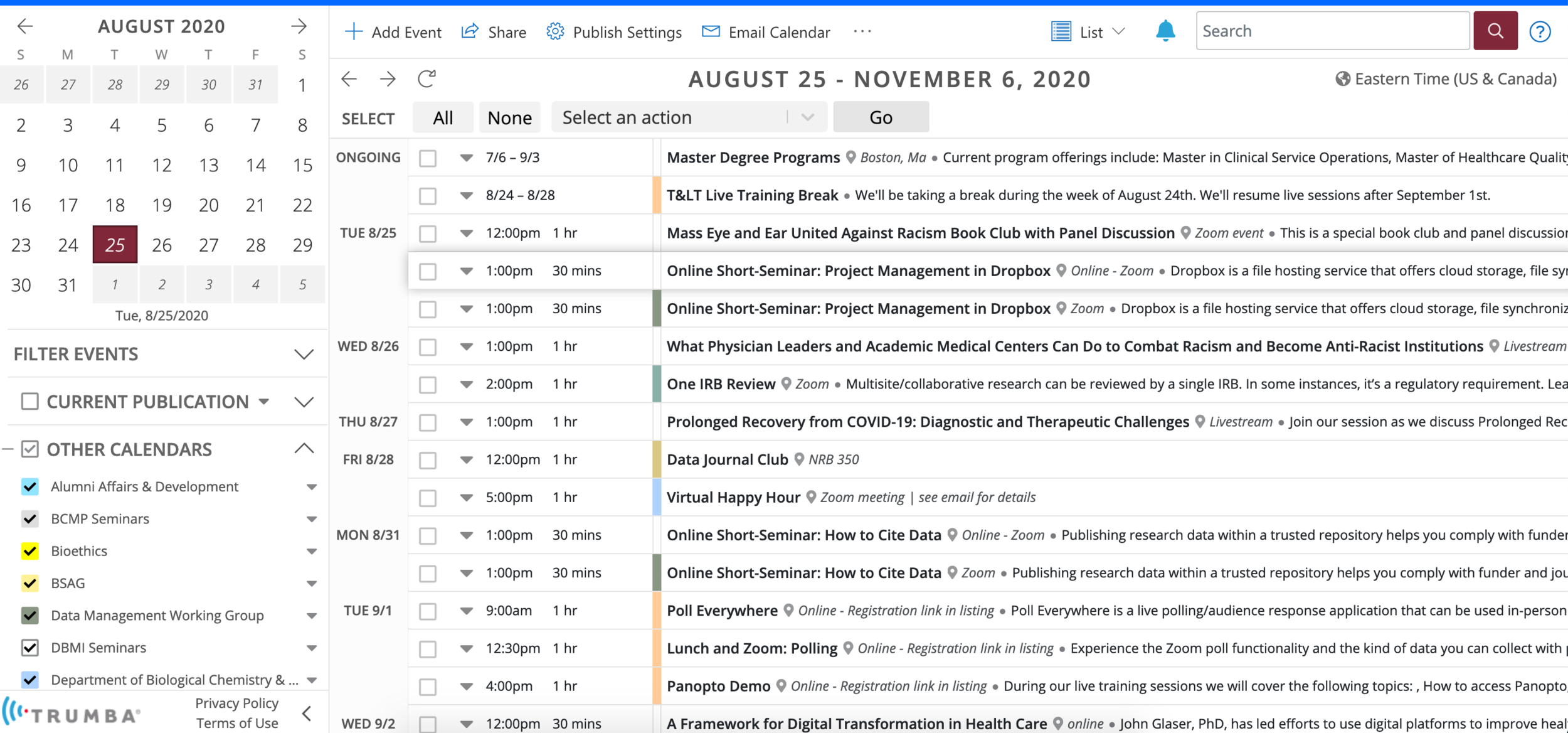Go to previous month in mini calendar
This screenshot has height=733, width=1568.
pyautogui.click(x=25, y=26)
